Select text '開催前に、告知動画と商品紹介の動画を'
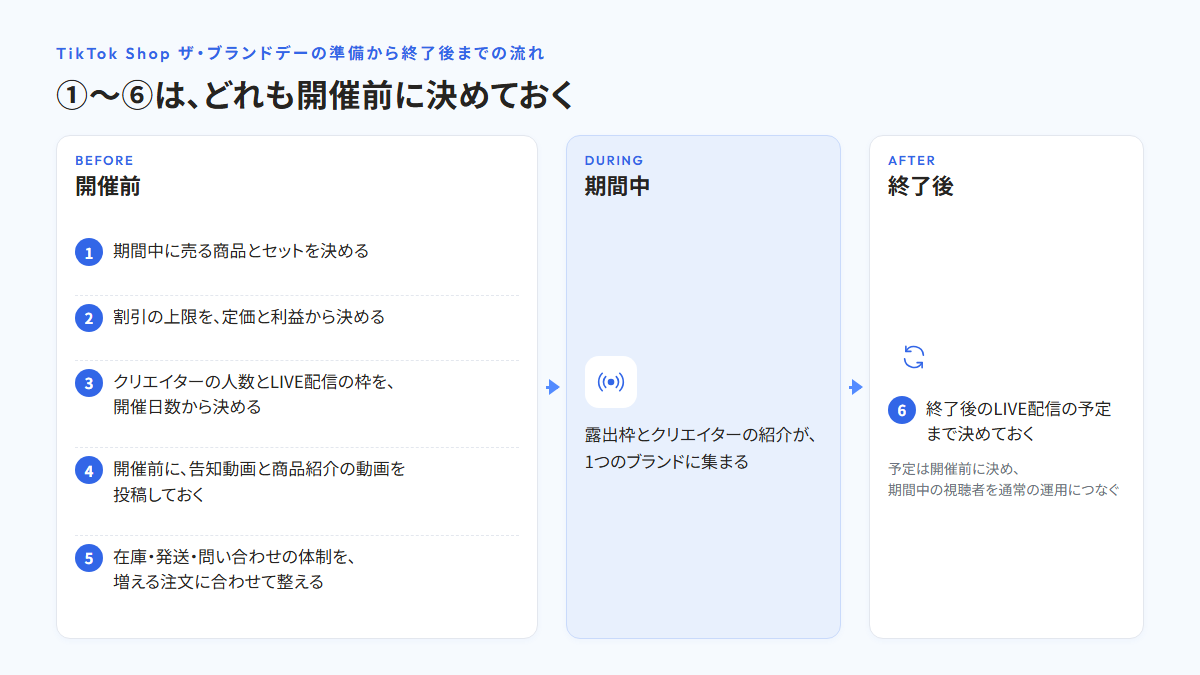Image resolution: width=1200 pixels, height=675 pixels. [x=259, y=469]
